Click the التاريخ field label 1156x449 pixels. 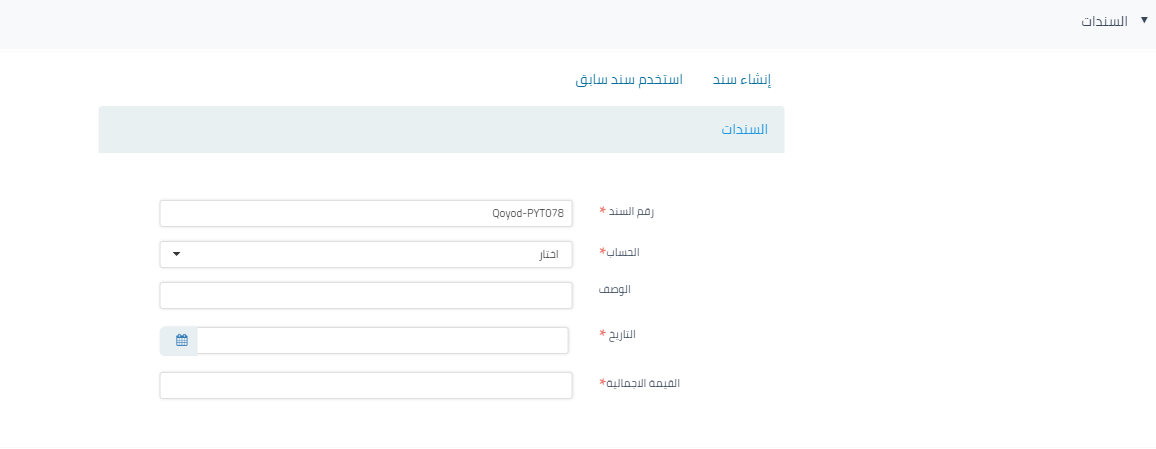pyautogui.click(x=622, y=334)
